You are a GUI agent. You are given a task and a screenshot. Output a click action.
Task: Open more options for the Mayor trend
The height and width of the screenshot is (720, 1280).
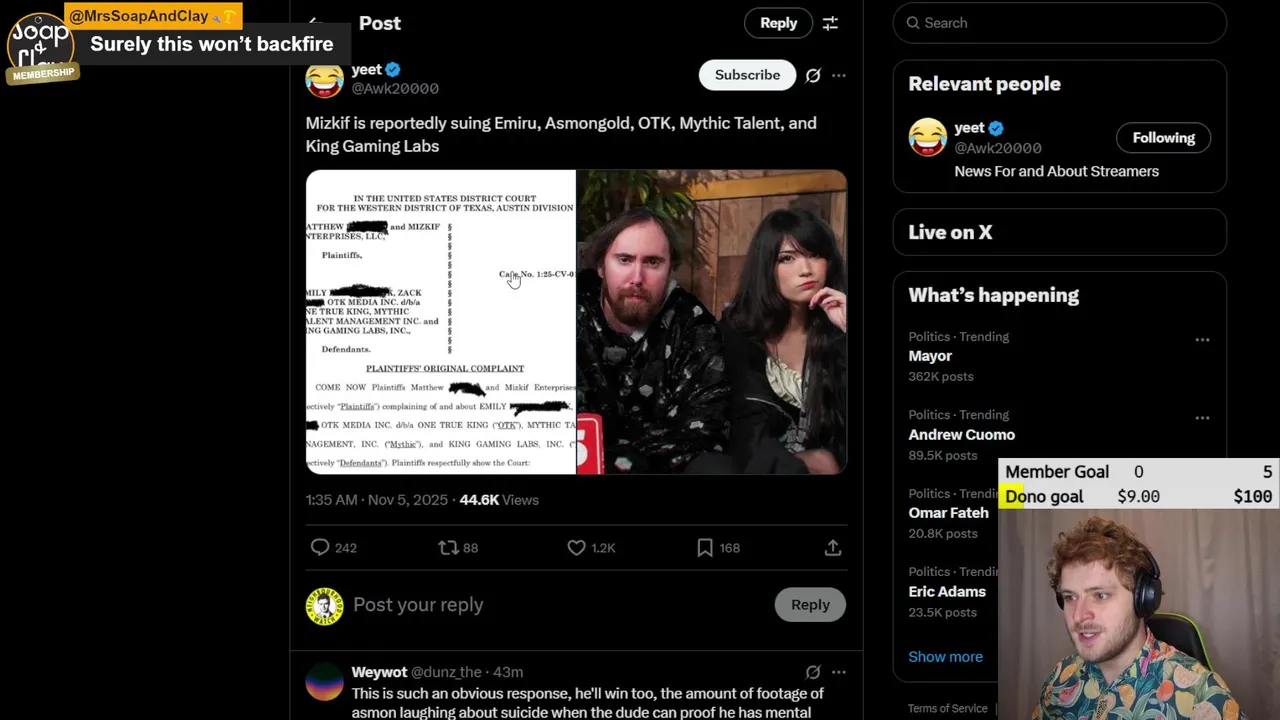pyautogui.click(x=1202, y=340)
